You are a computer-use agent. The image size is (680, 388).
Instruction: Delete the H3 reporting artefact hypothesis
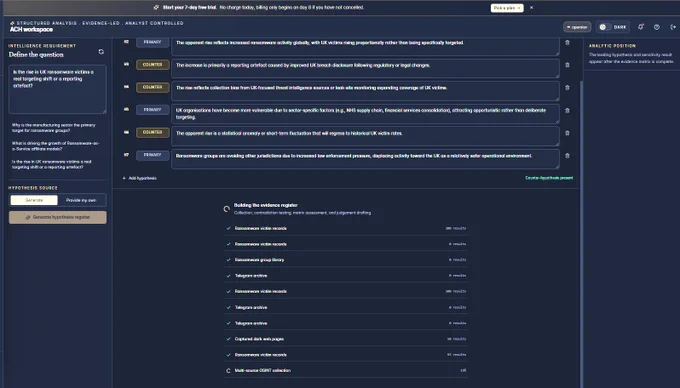click(567, 65)
